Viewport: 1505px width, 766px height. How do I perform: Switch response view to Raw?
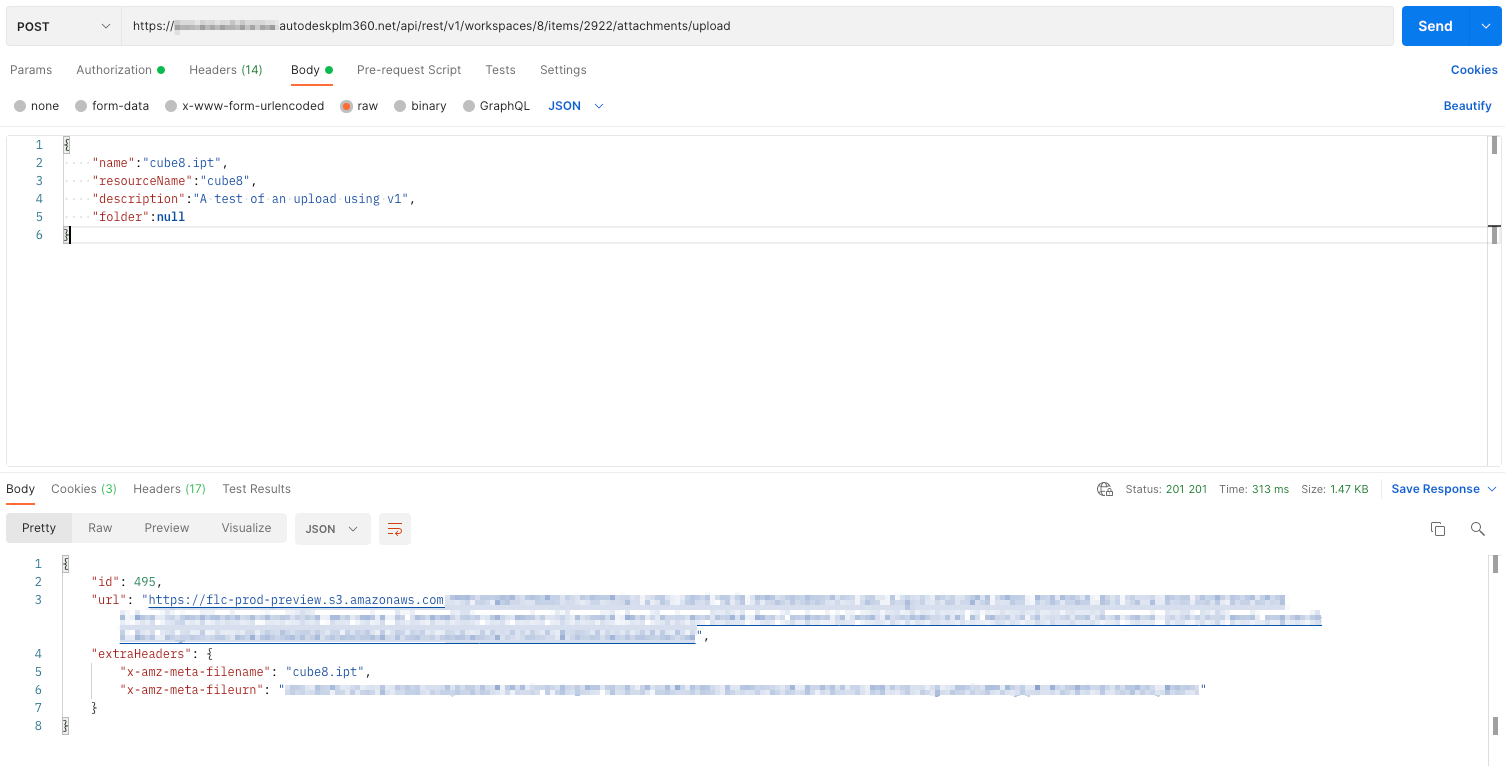100,528
